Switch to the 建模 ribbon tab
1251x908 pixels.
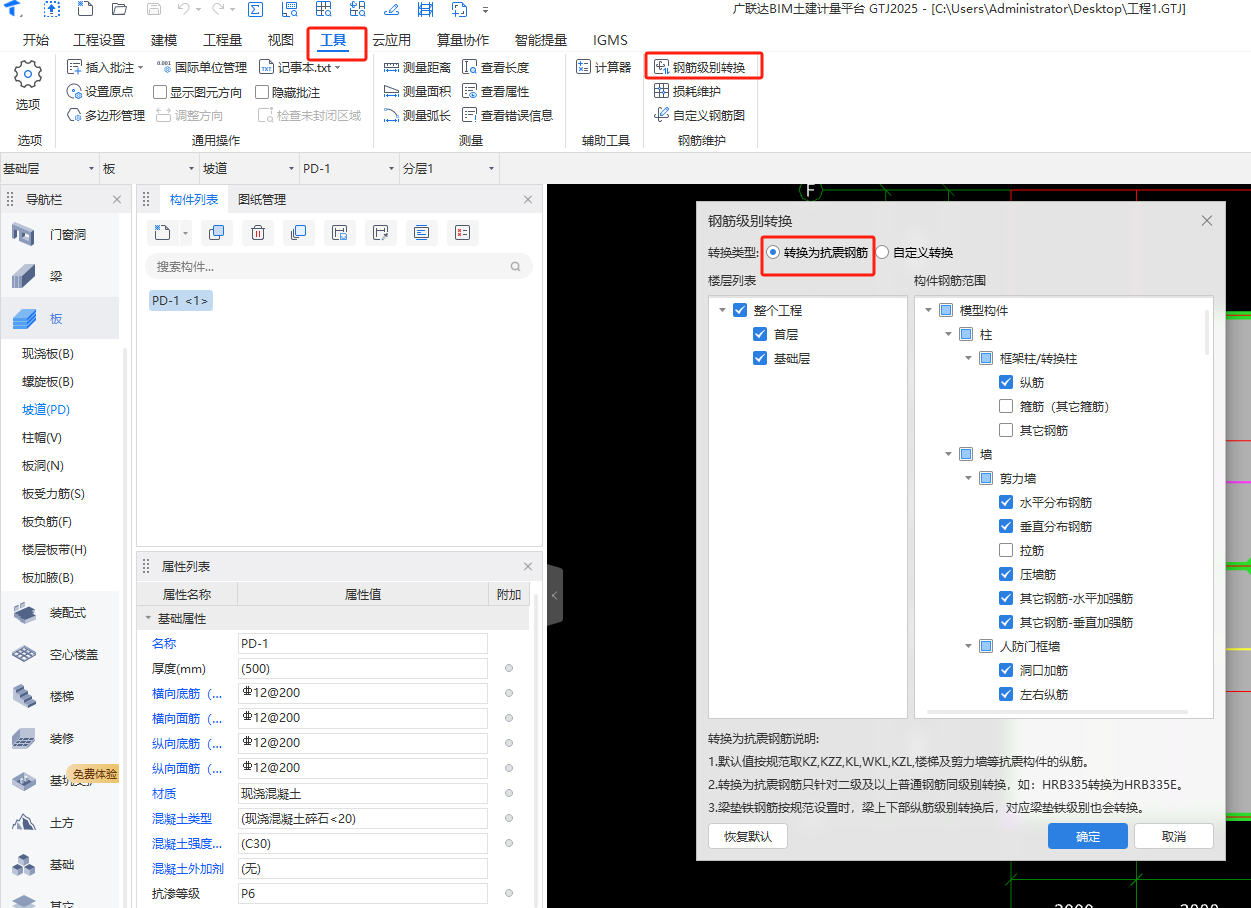164,40
